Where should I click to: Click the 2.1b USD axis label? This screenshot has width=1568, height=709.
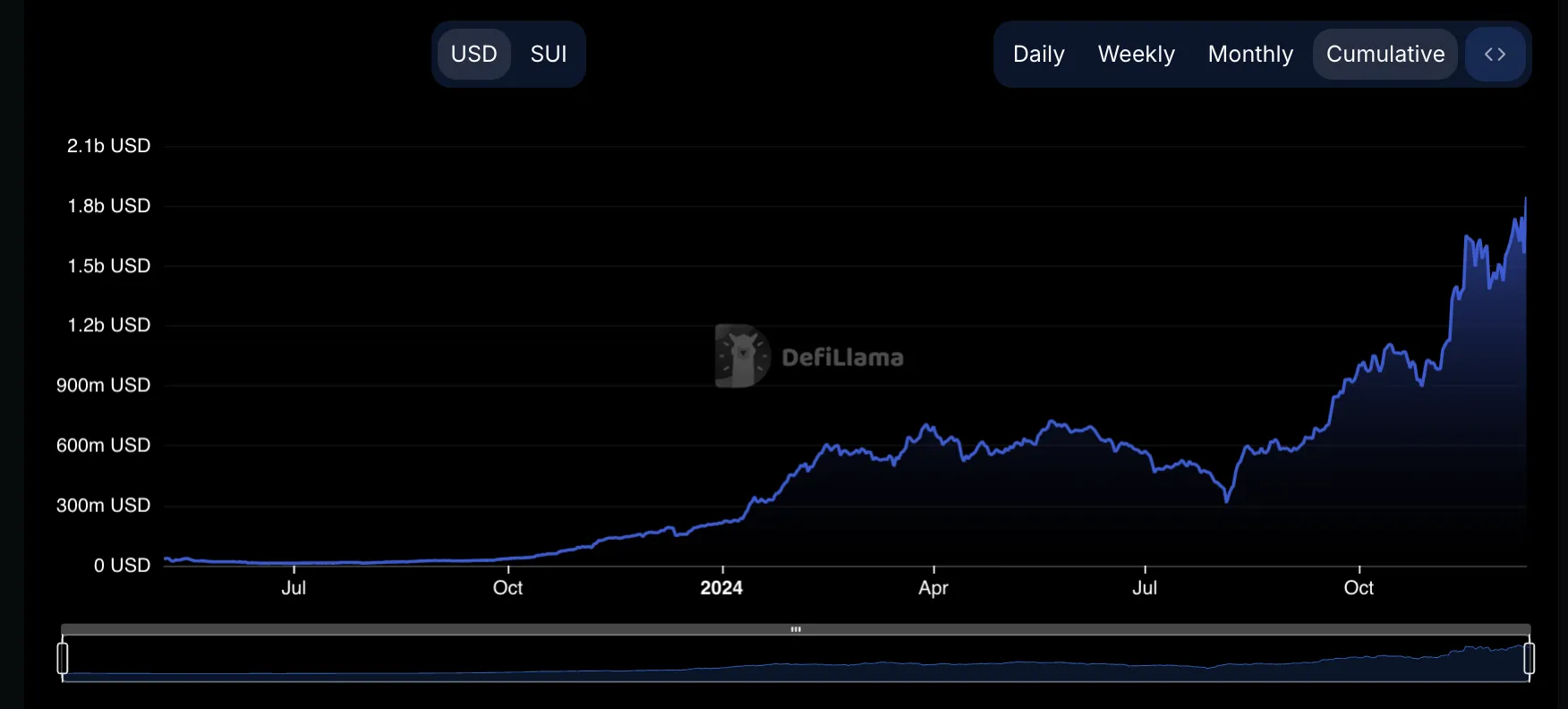tap(108, 146)
